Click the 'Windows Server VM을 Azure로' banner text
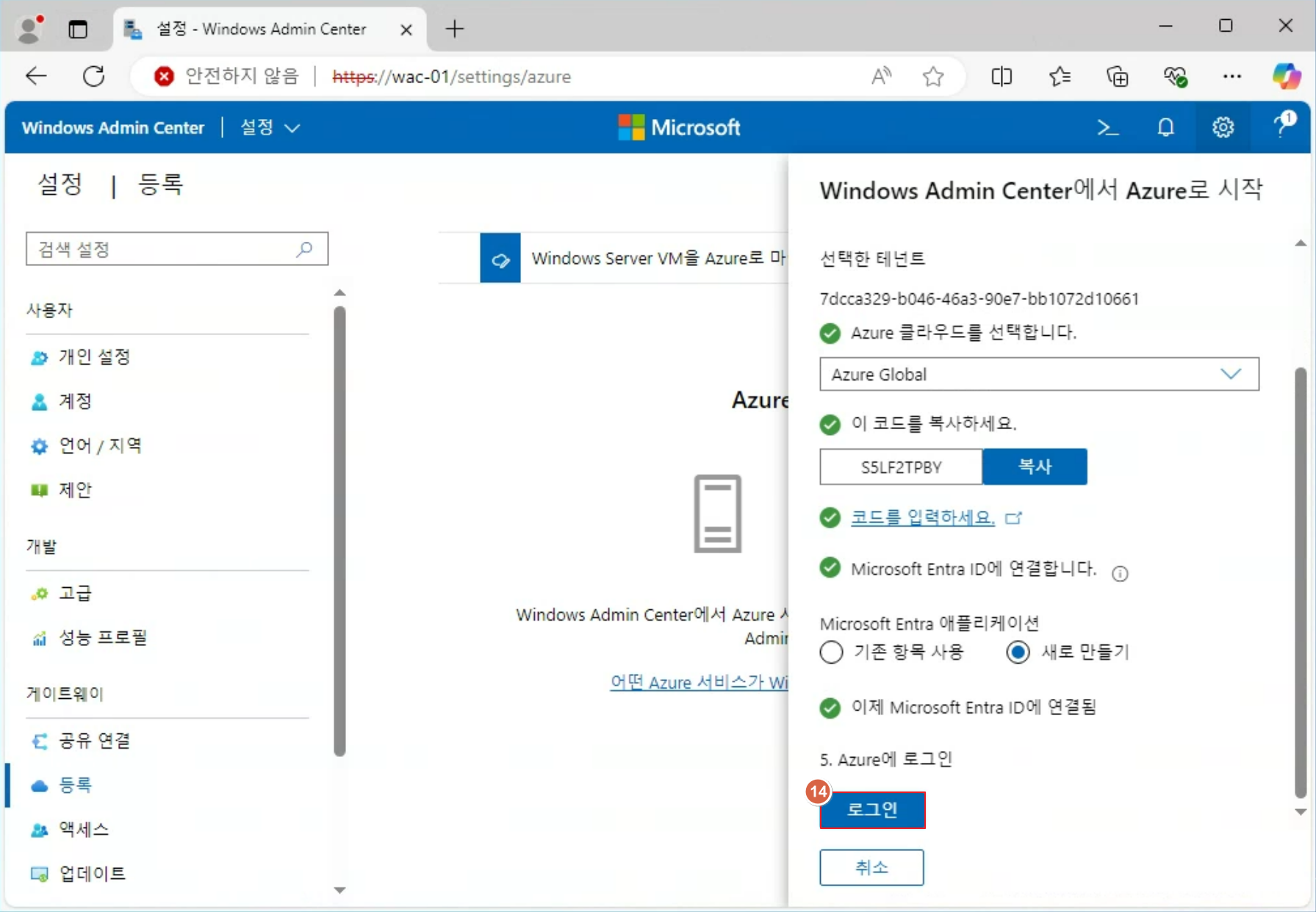This screenshot has height=912, width=1316. [x=658, y=258]
